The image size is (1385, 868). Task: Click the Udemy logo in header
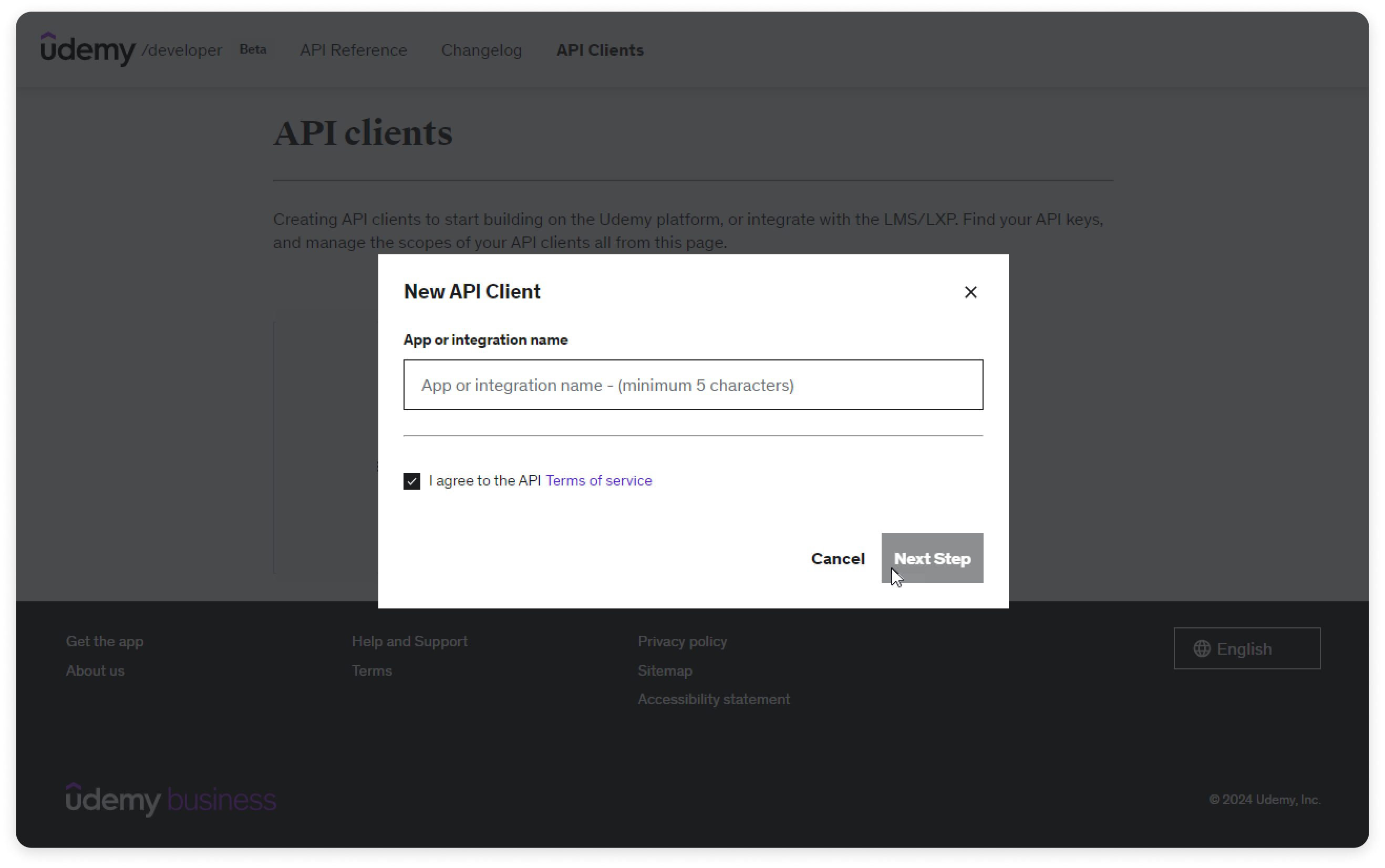click(x=88, y=49)
